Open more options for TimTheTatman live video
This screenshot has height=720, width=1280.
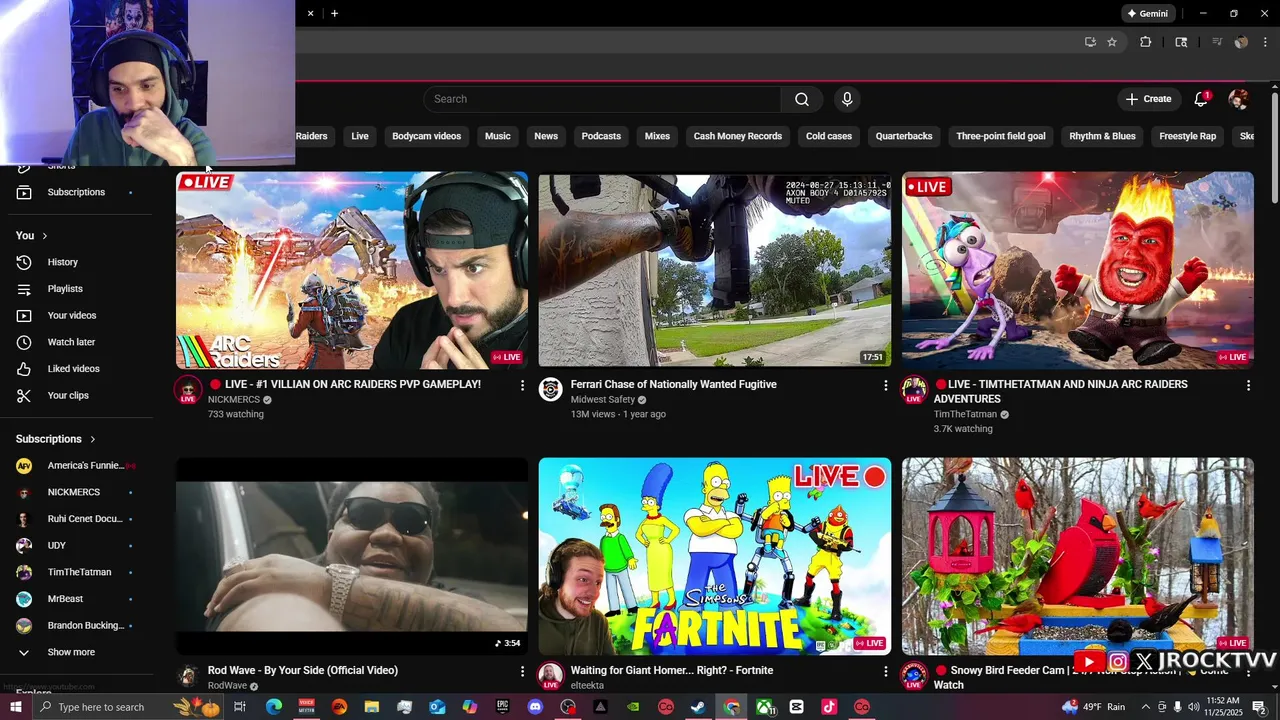1248,385
